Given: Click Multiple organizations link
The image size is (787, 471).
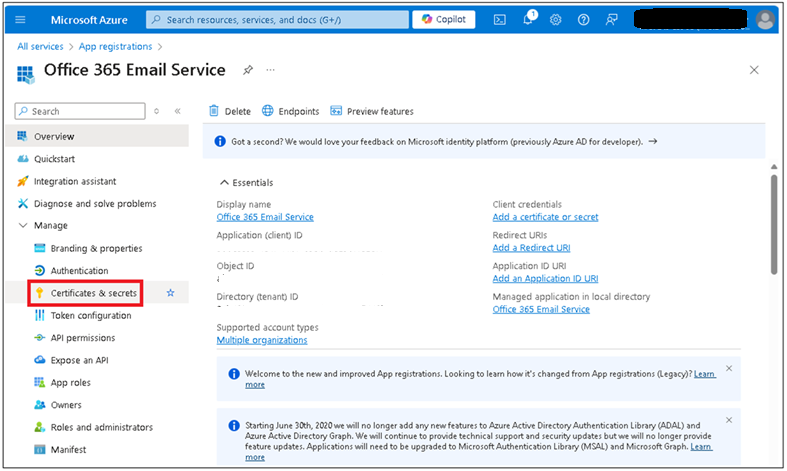Looking at the screenshot, I should coord(261,340).
